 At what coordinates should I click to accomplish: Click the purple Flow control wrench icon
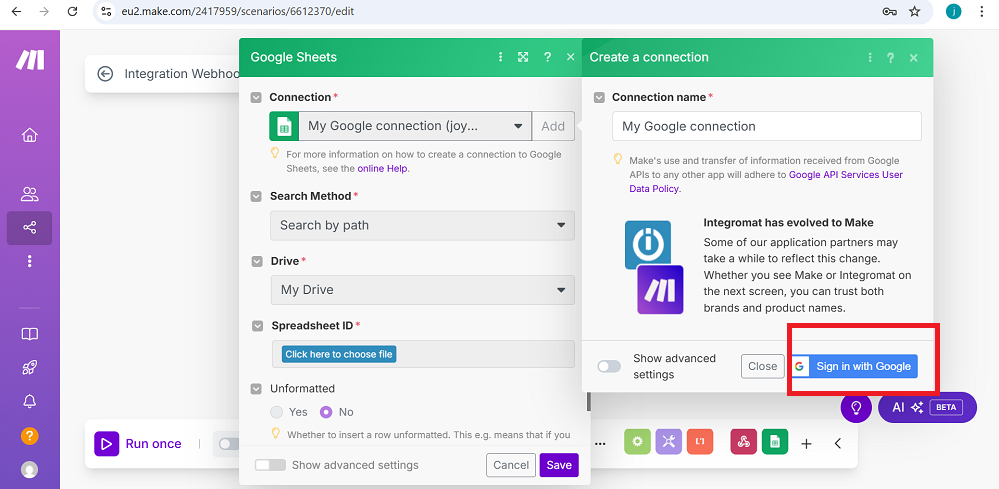point(668,441)
